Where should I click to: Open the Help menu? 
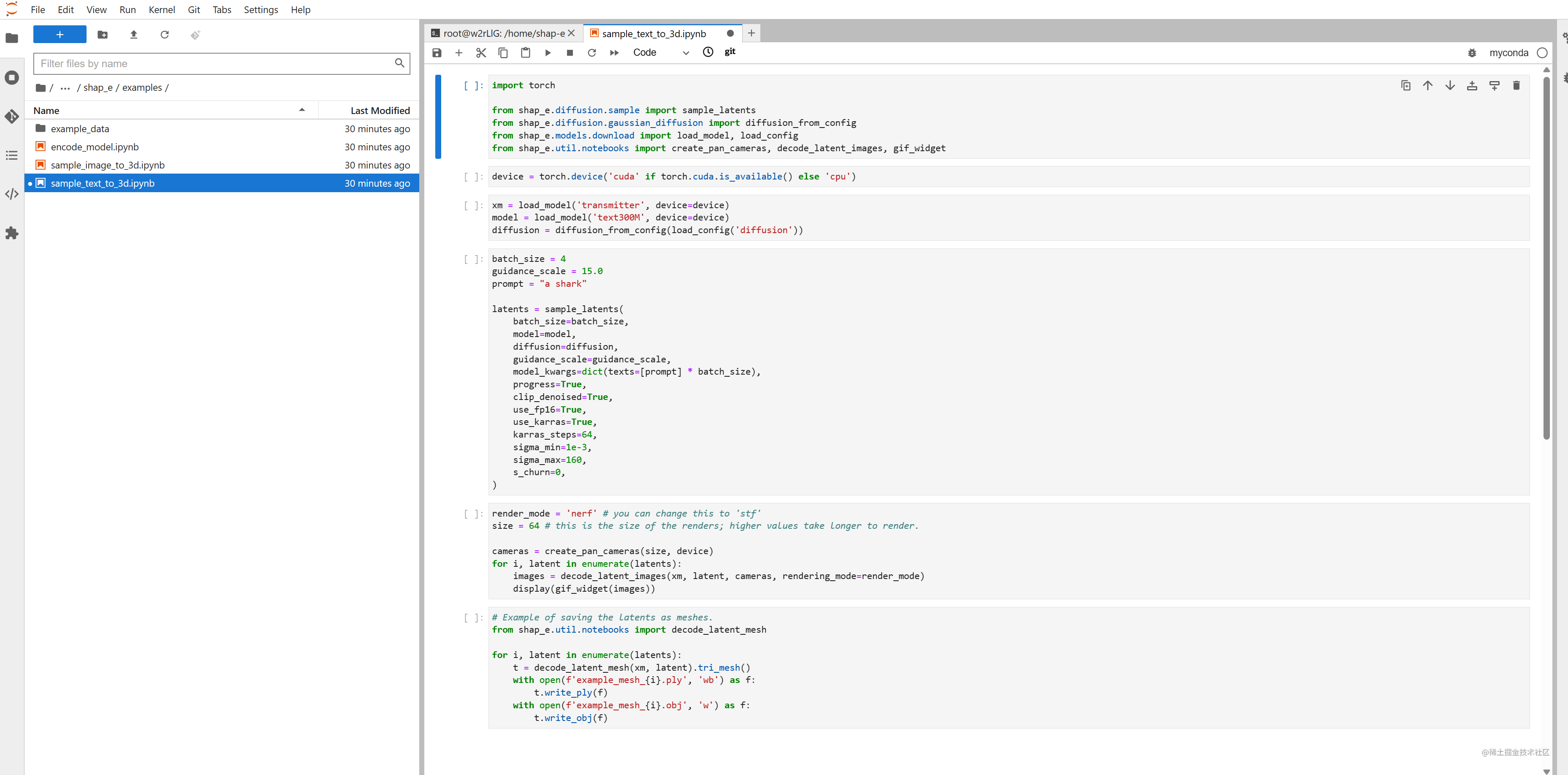click(x=301, y=10)
